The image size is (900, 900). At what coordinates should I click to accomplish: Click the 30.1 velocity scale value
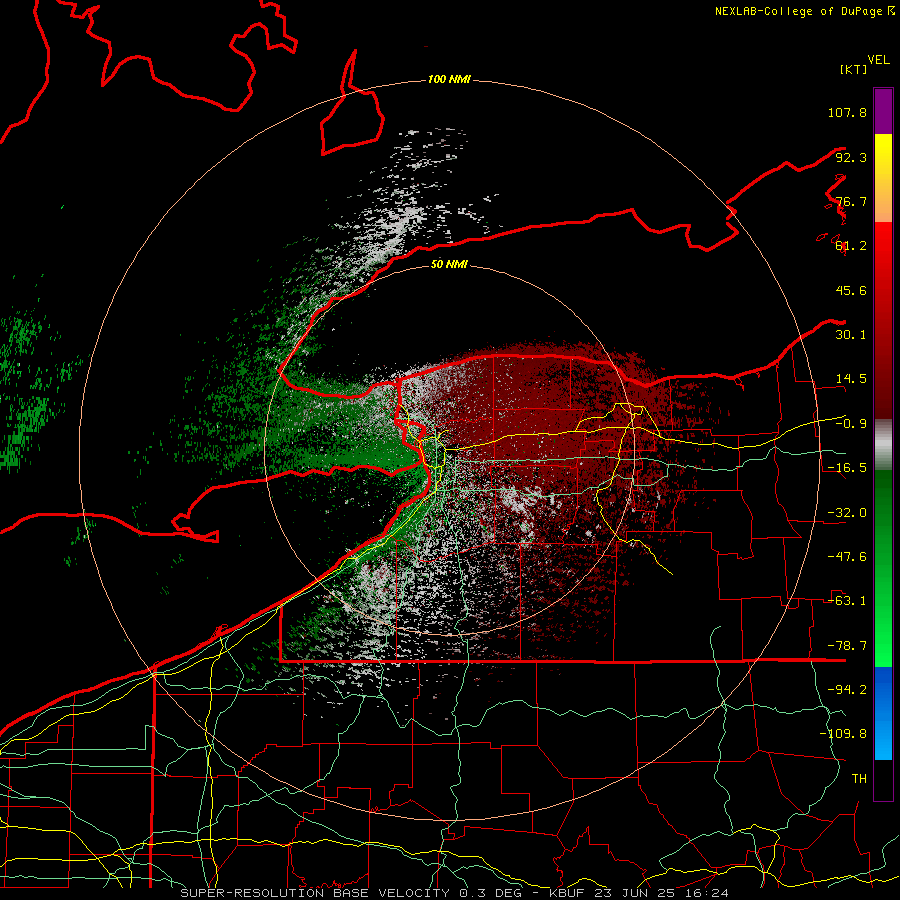851,335
